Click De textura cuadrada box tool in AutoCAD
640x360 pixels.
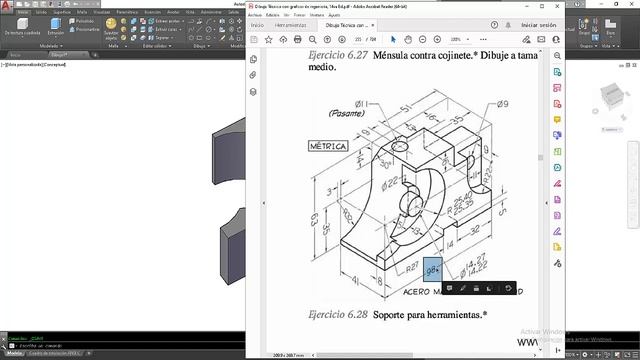pos(22,27)
